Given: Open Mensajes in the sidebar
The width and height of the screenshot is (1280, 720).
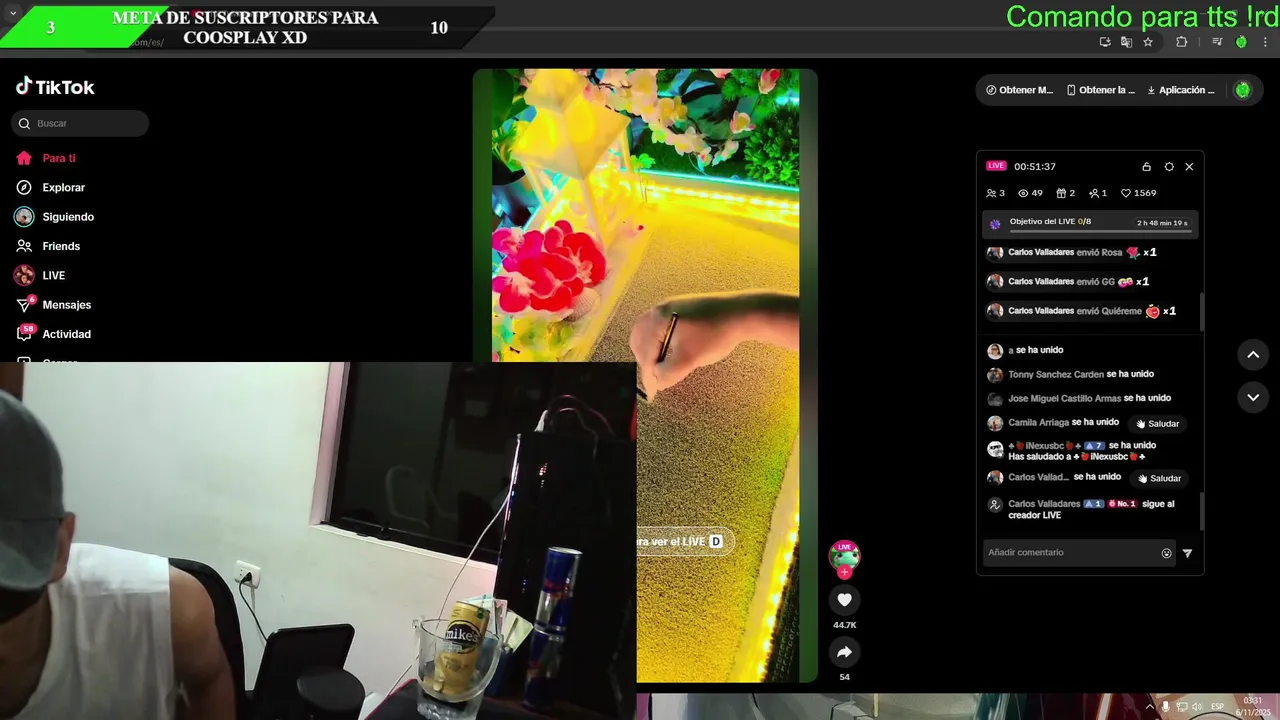Looking at the screenshot, I should point(53,305).
